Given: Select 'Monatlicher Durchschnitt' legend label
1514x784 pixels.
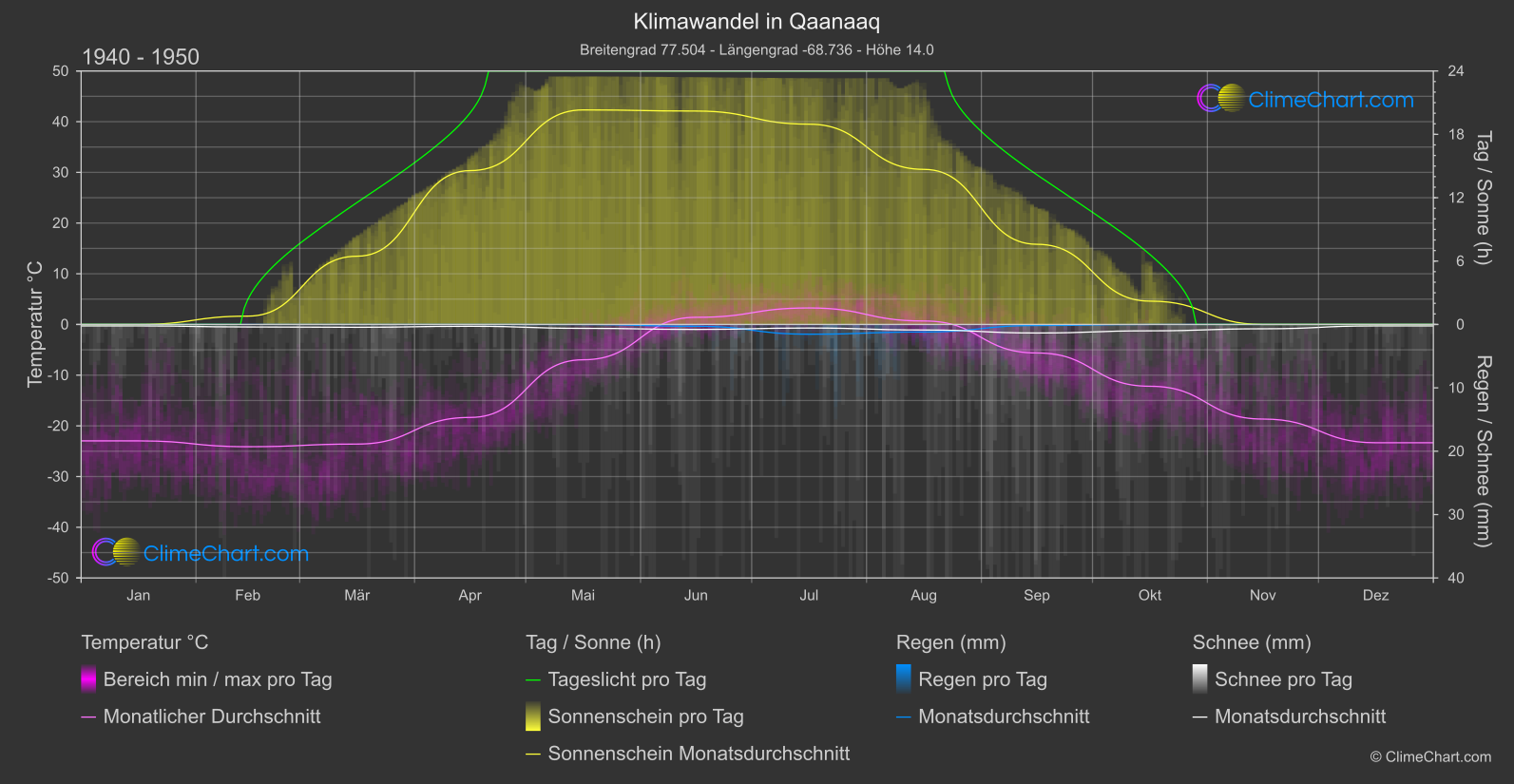Looking at the screenshot, I should (x=212, y=717).
